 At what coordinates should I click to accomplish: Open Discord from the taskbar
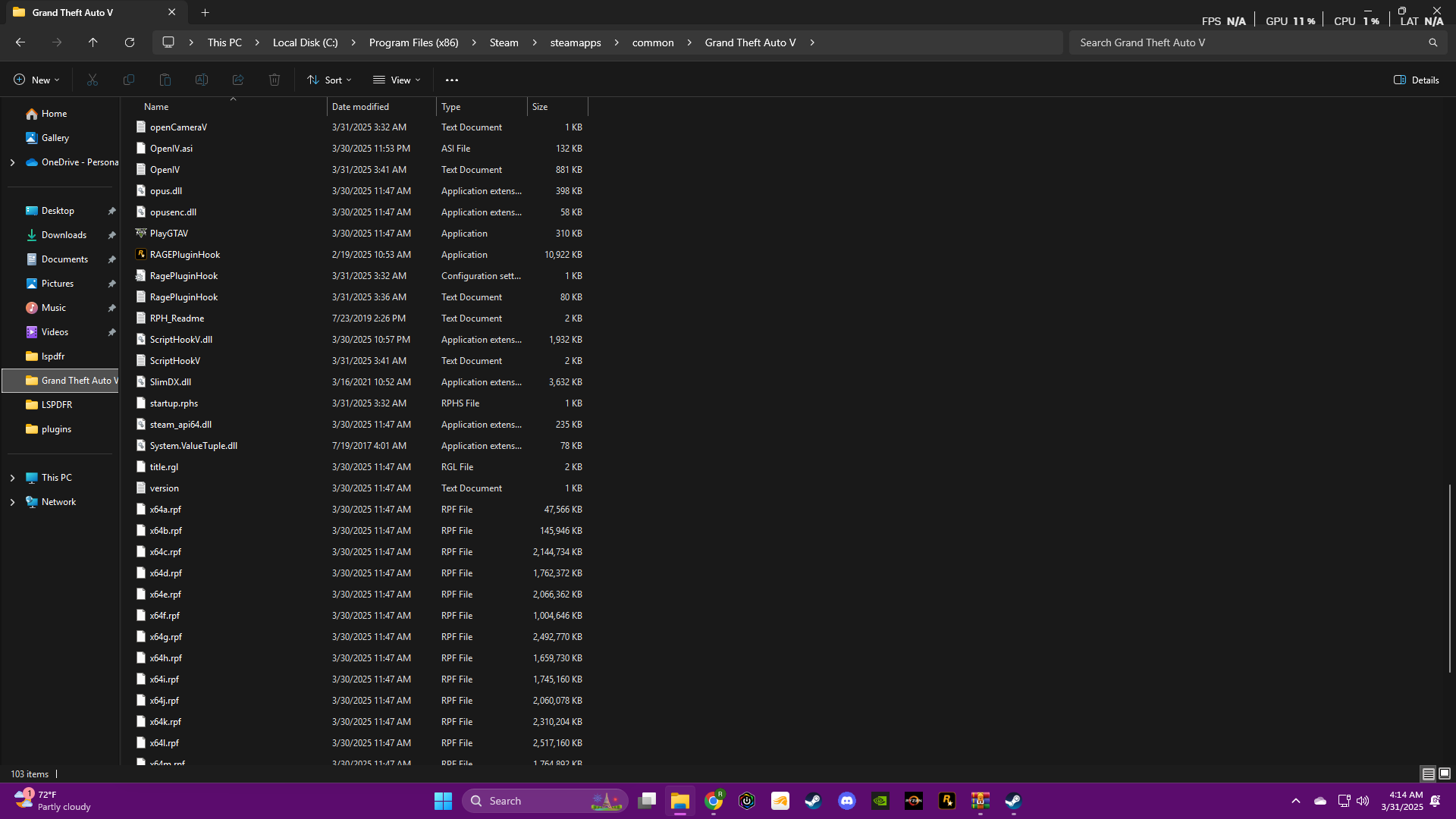(847, 801)
